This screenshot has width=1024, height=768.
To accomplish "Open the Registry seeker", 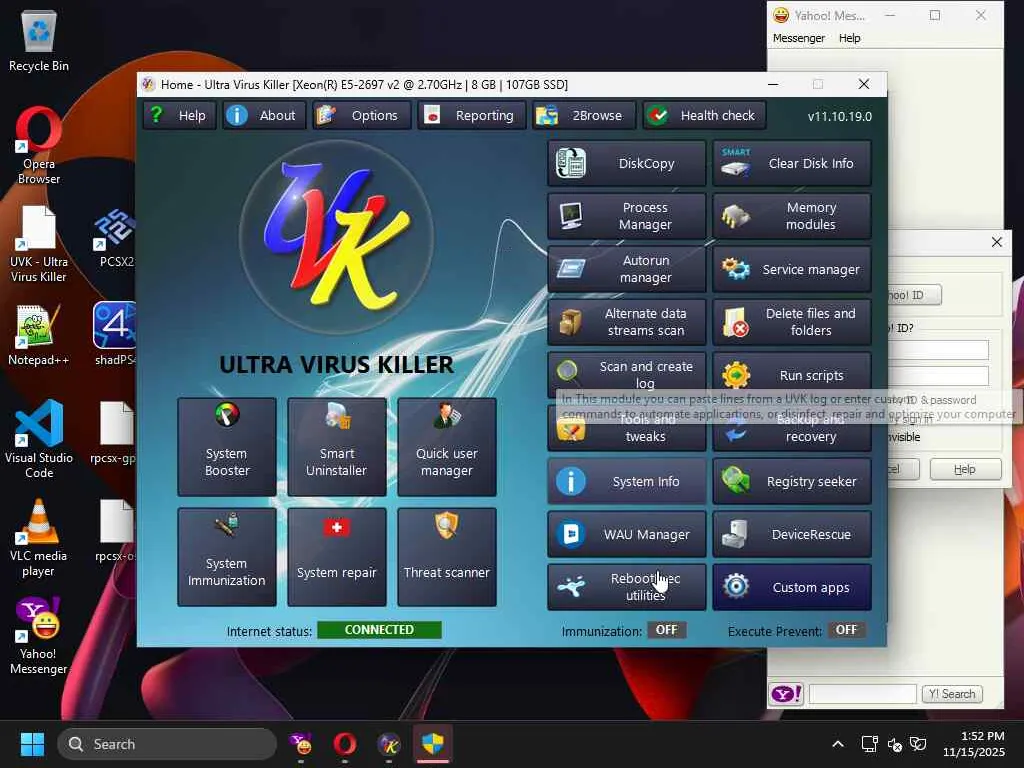I will (792, 481).
